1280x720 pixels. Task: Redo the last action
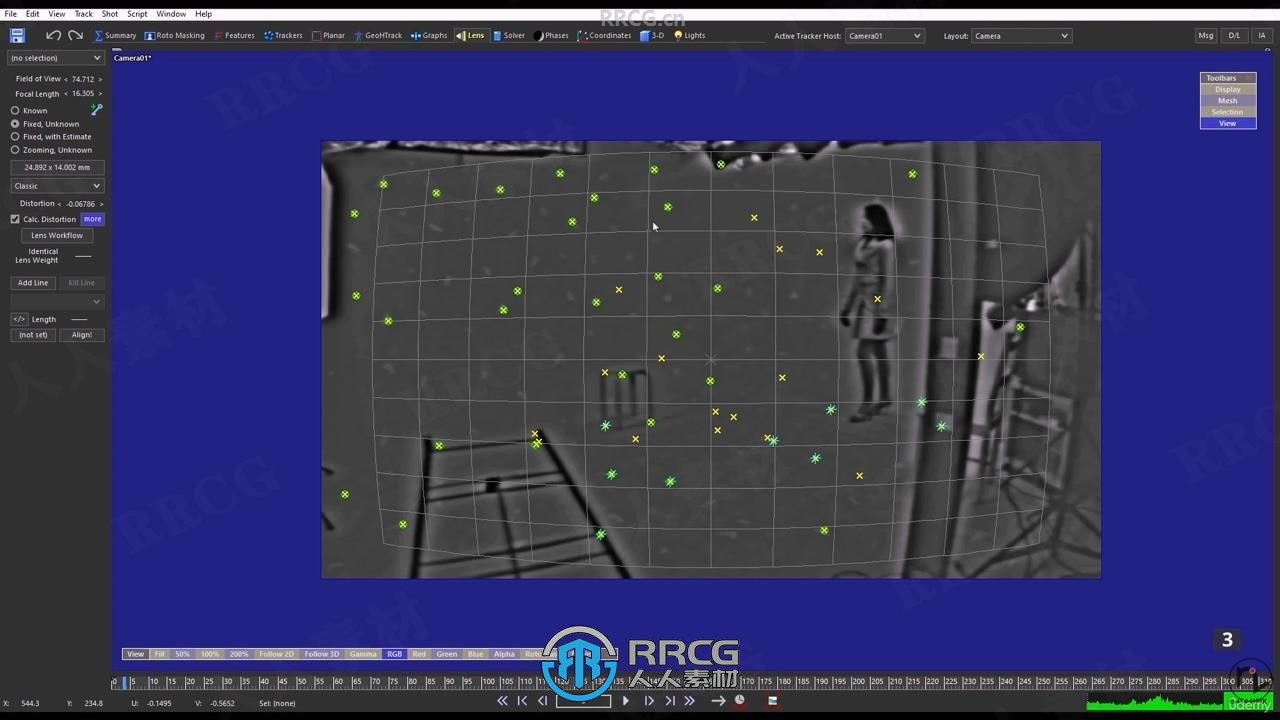coord(75,35)
